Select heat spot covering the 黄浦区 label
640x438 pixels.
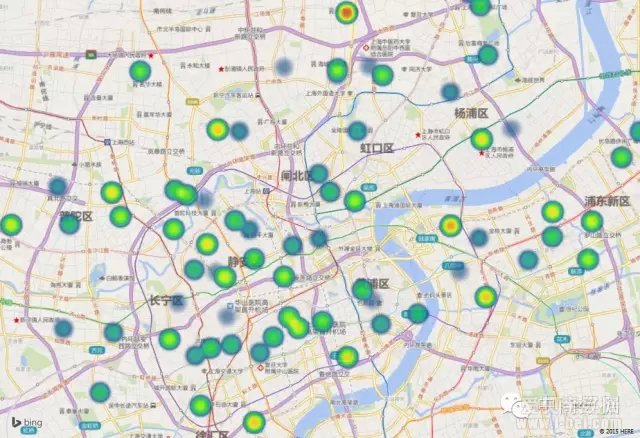coord(362,289)
